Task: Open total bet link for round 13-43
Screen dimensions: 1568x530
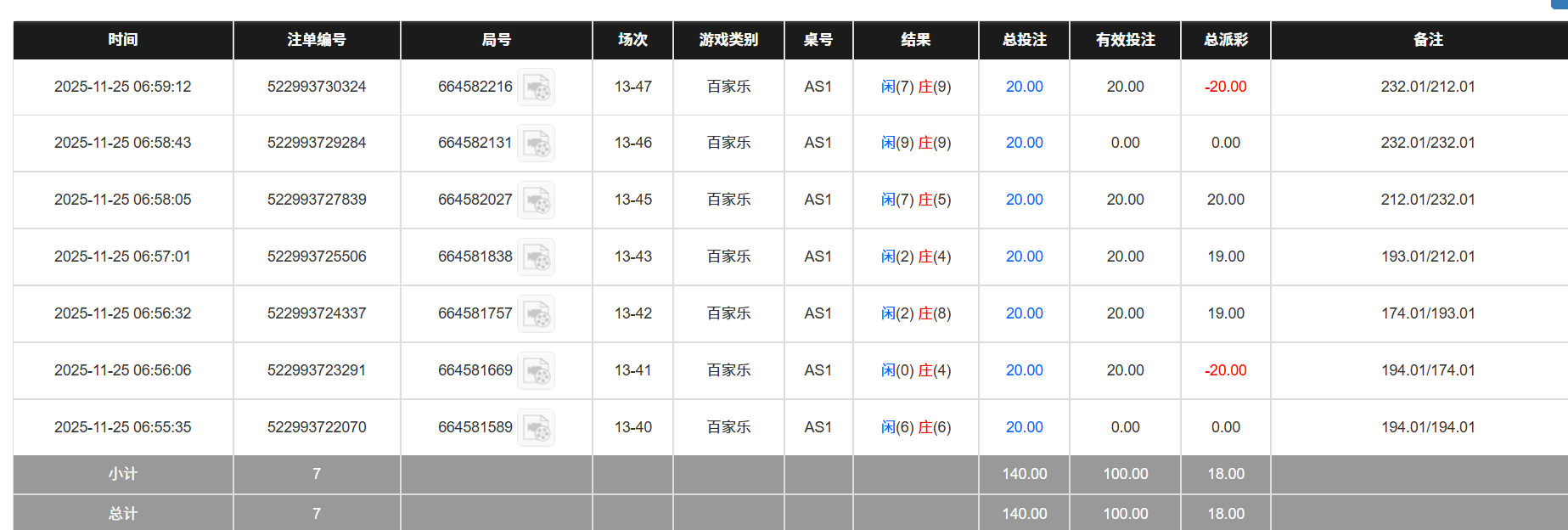Action: pyautogui.click(x=1024, y=257)
